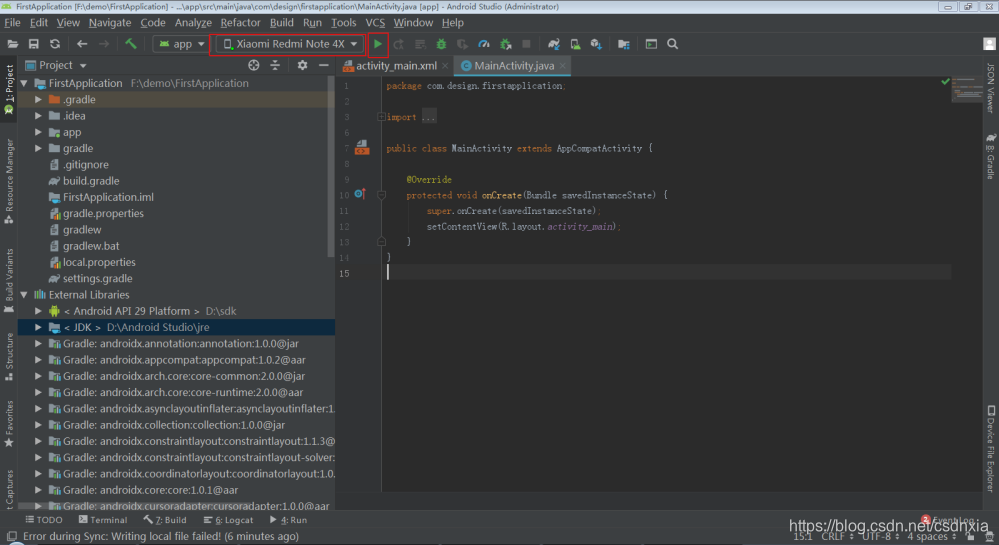Open the Run tool window
Viewport: 999px width, 545px height.
point(288,520)
